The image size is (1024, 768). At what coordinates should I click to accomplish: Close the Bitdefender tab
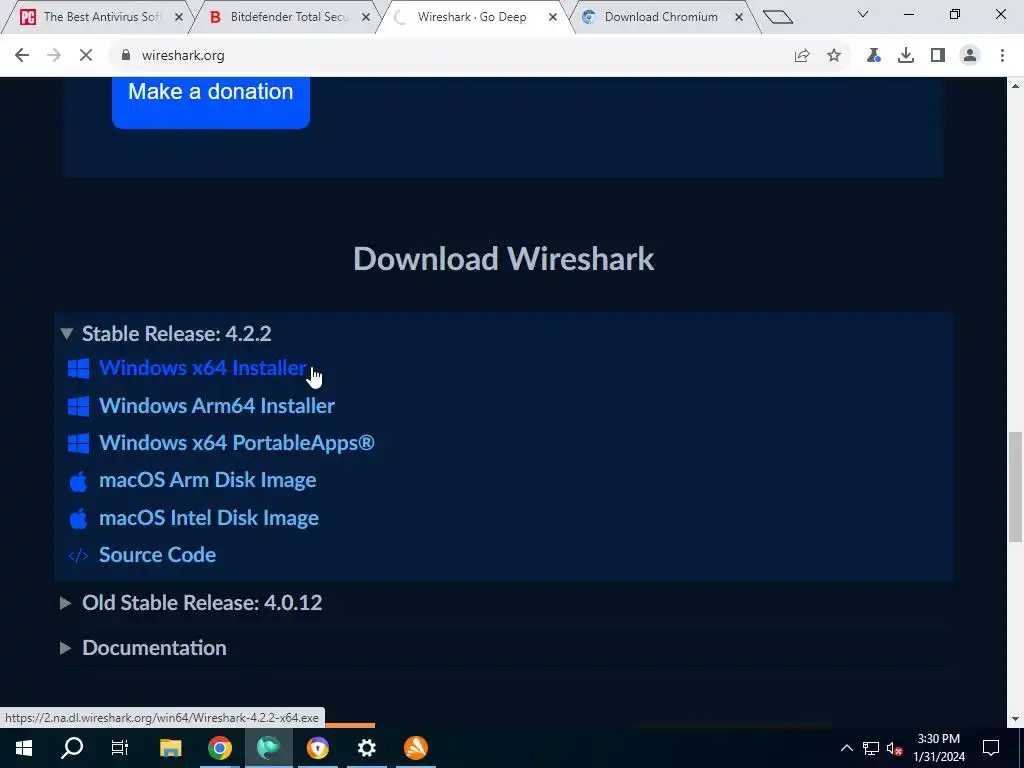[x=366, y=18]
